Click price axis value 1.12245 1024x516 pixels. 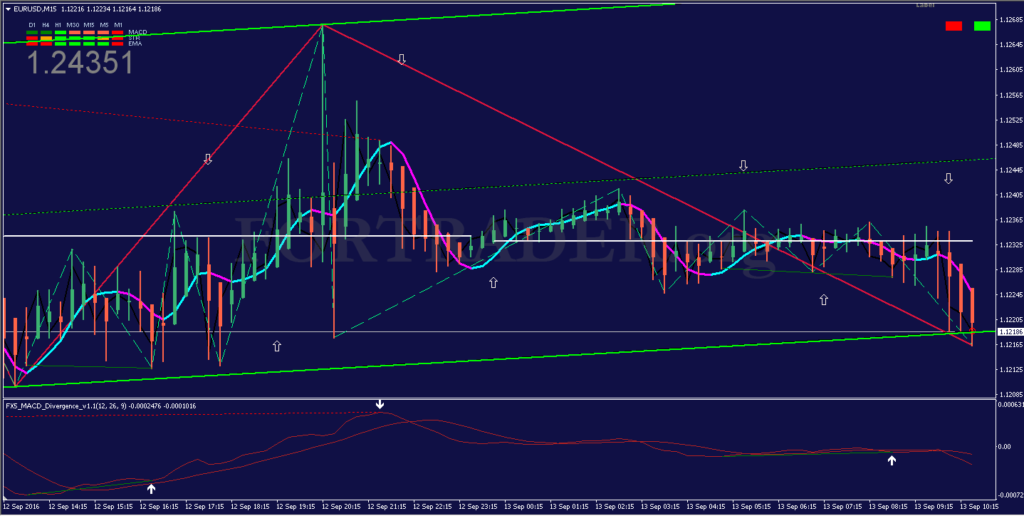[1010, 295]
